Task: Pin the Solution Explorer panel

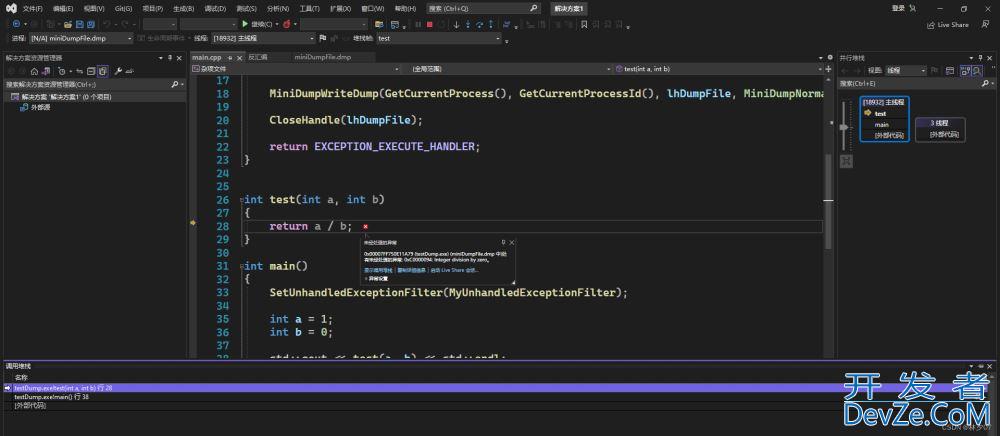Action: click(x=170, y=58)
